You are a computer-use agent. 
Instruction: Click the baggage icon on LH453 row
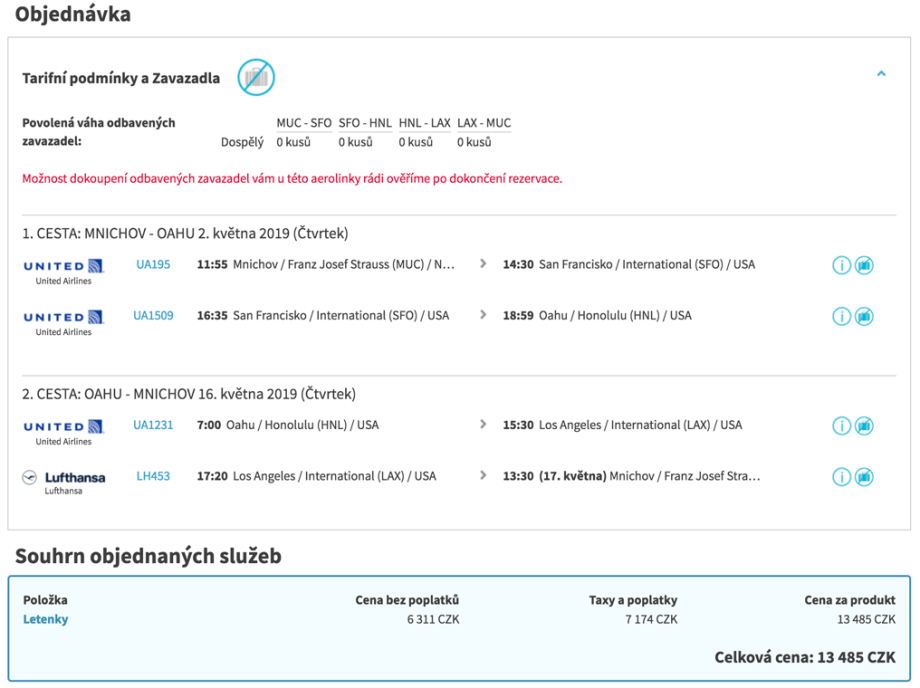pos(864,477)
